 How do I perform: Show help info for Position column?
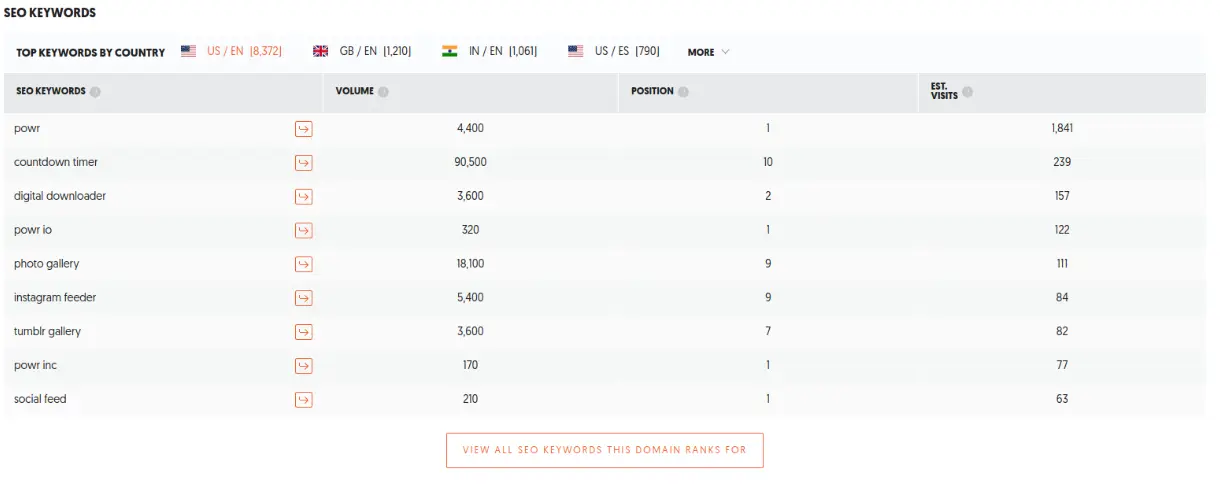(x=683, y=91)
